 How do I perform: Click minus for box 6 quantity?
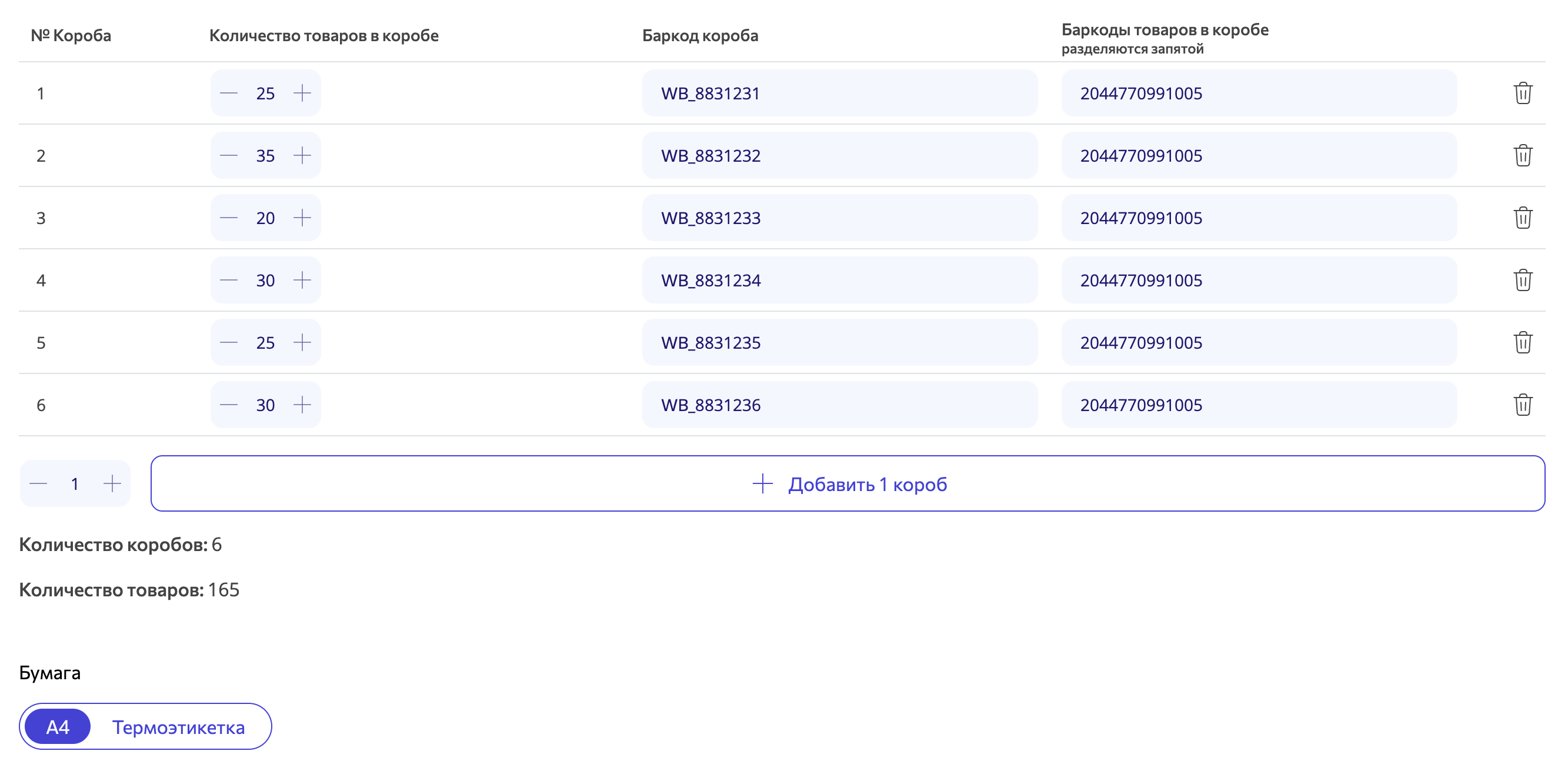coord(228,405)
